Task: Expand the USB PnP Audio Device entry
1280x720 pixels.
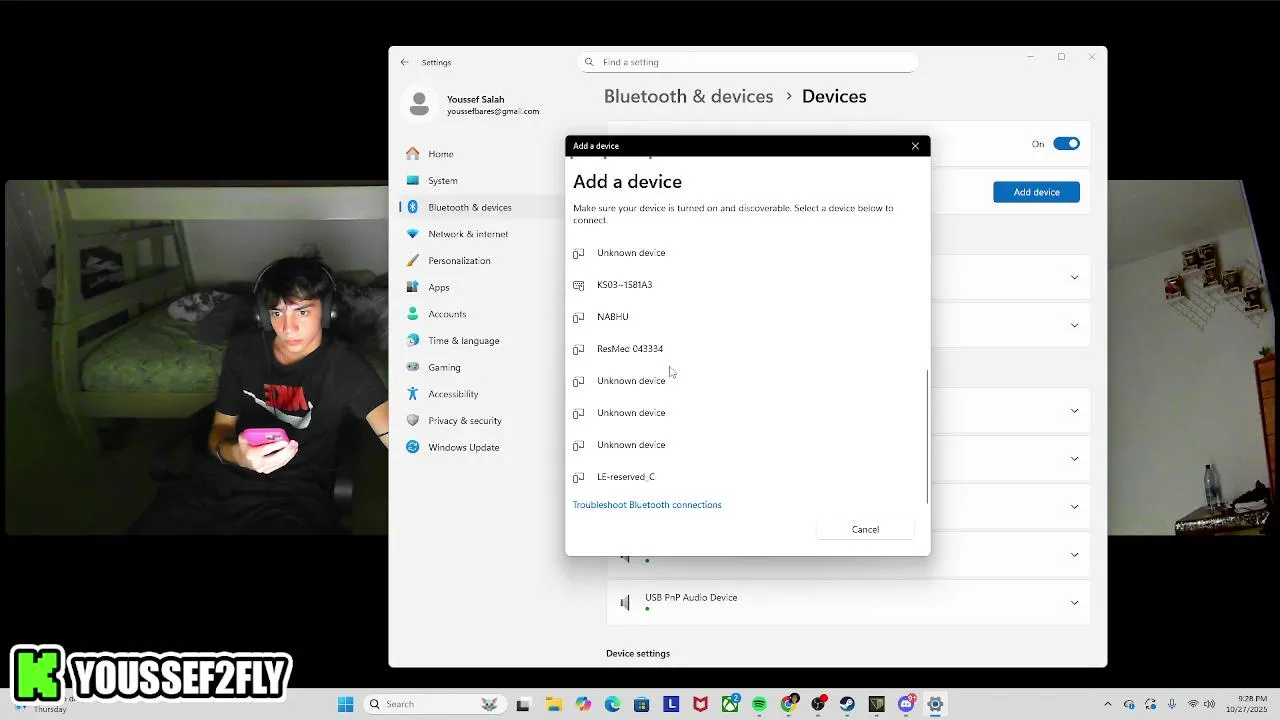Action: [1074, 603]
